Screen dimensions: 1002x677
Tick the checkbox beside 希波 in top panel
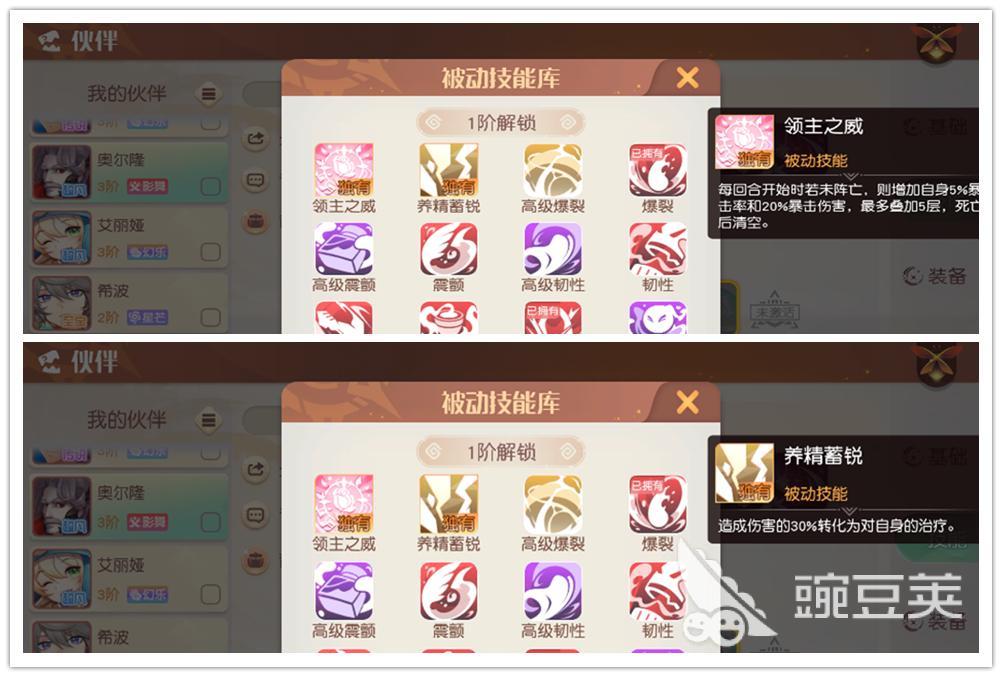[x=210, y=317]
